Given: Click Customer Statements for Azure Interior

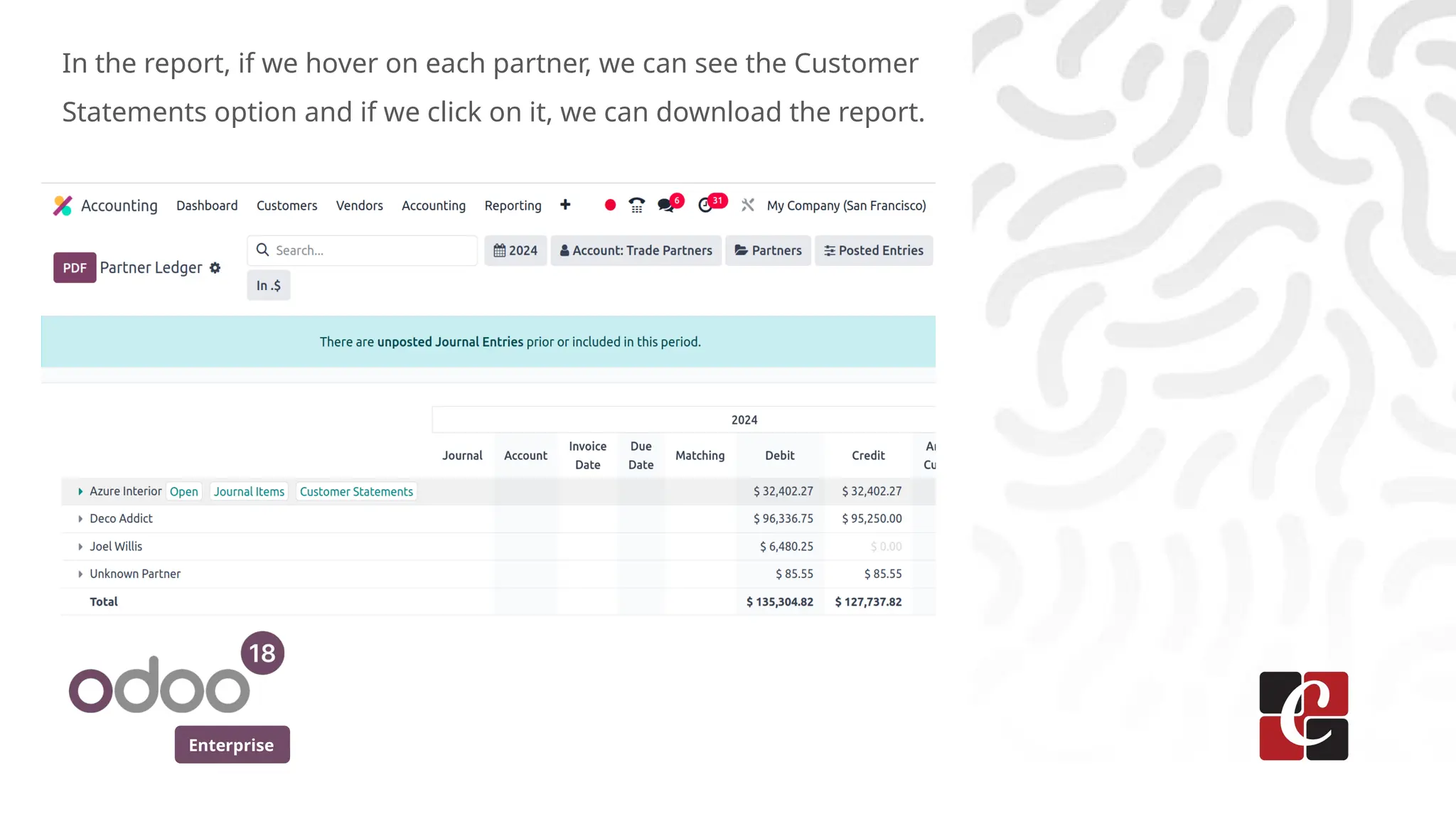Looking at the screenshot, I should click(x=356, y=491).
